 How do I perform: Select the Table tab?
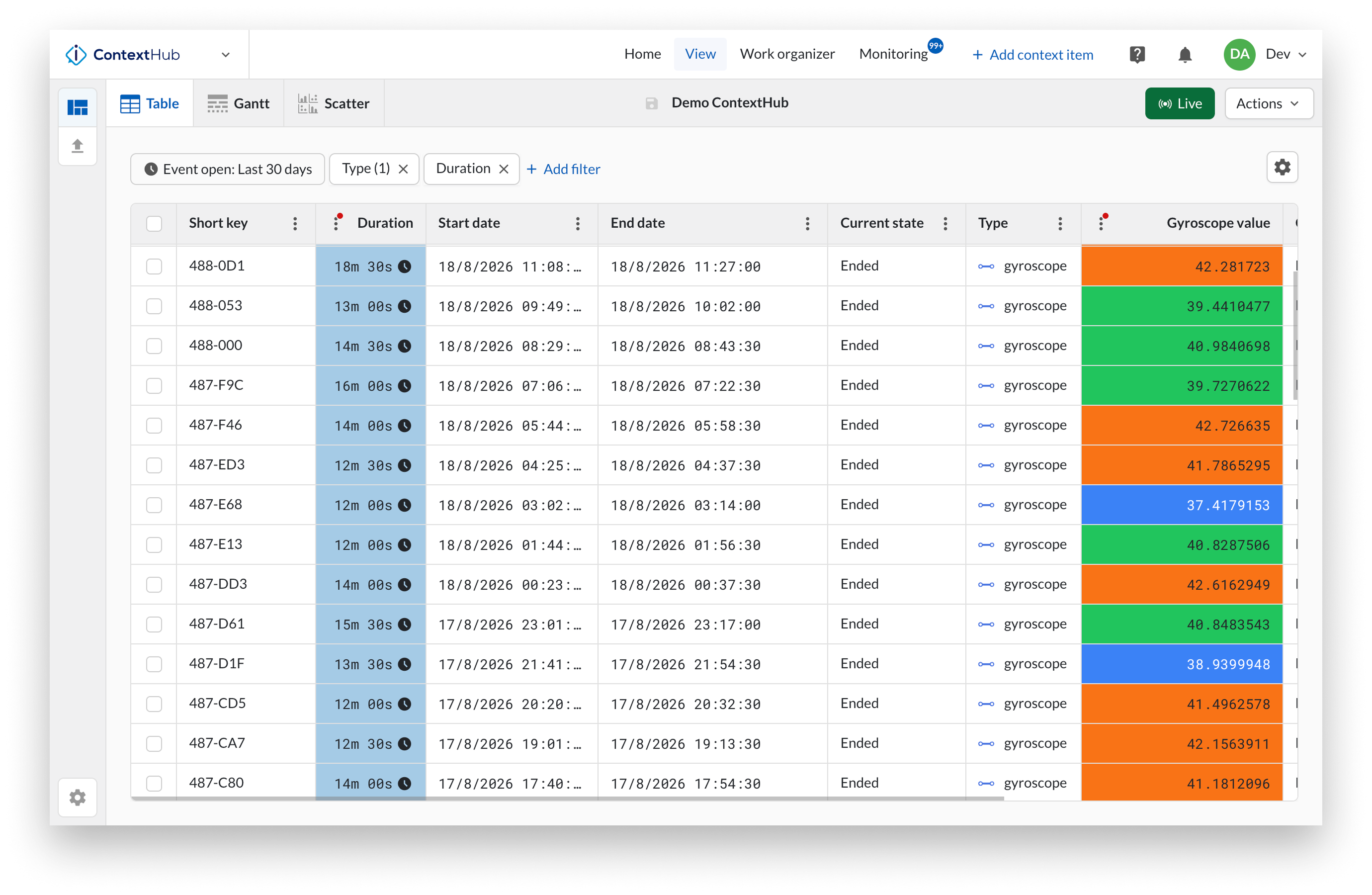click(x=150, y=104)
